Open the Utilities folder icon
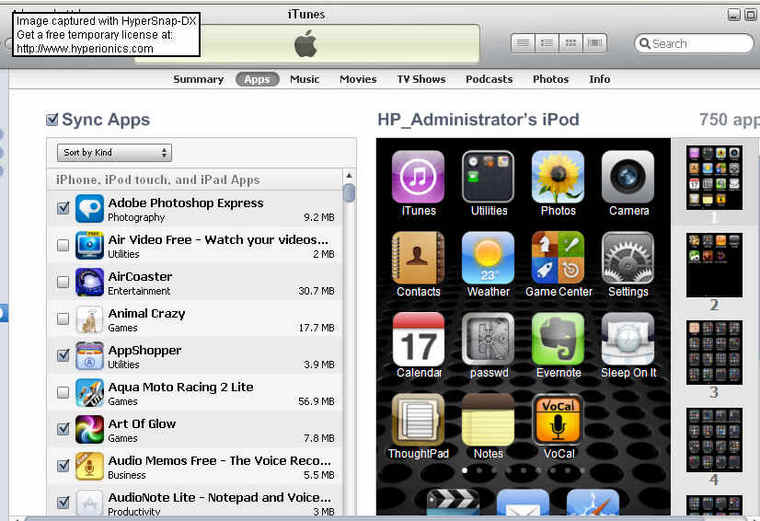 (488, 177)
